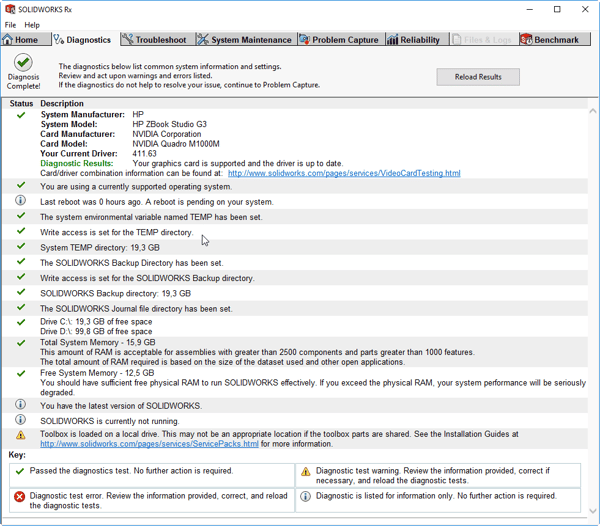Click check mark beside System TEMP directory row

point(21,246)
